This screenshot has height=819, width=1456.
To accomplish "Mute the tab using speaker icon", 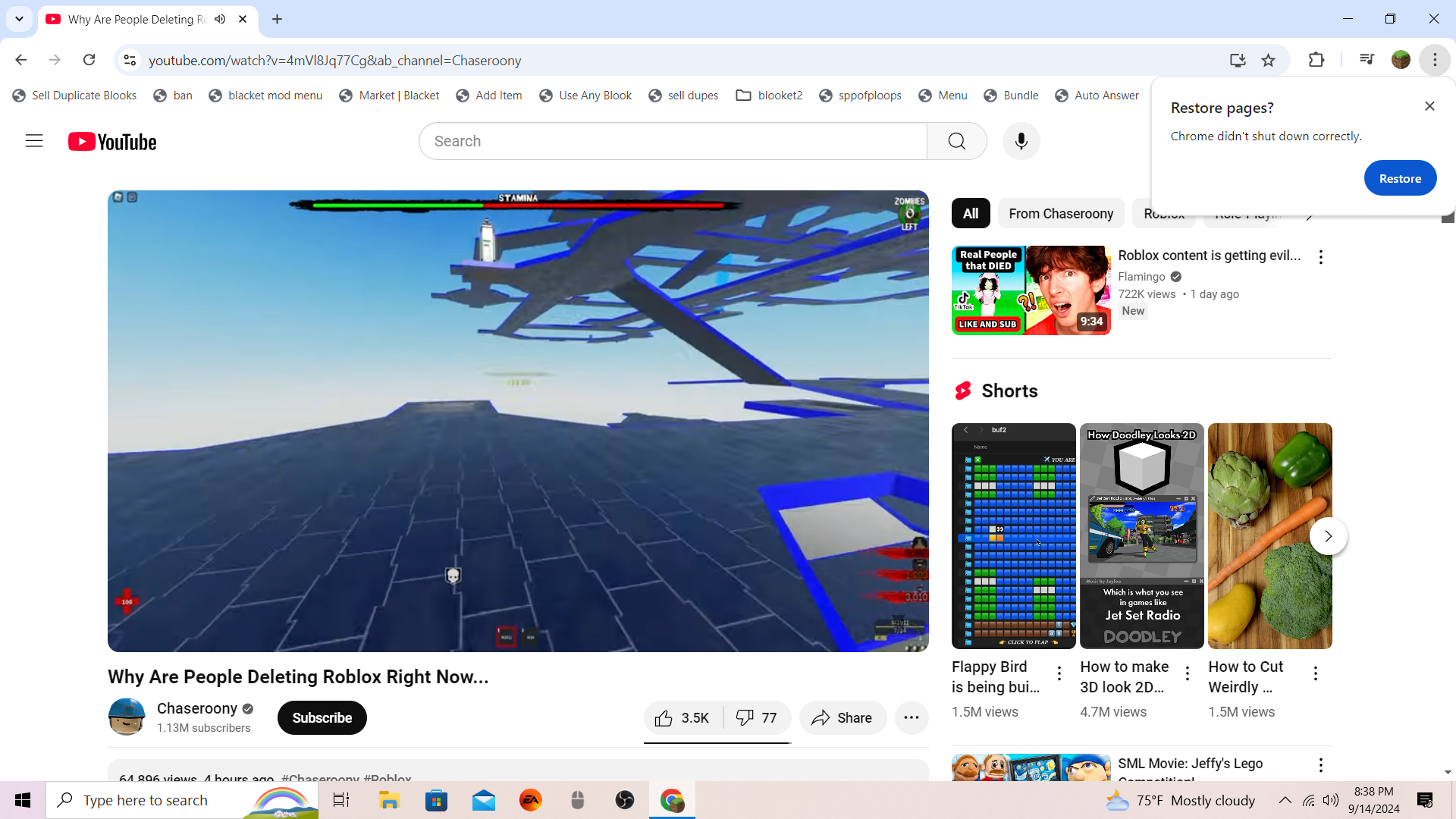I will (x=220, y=19).
